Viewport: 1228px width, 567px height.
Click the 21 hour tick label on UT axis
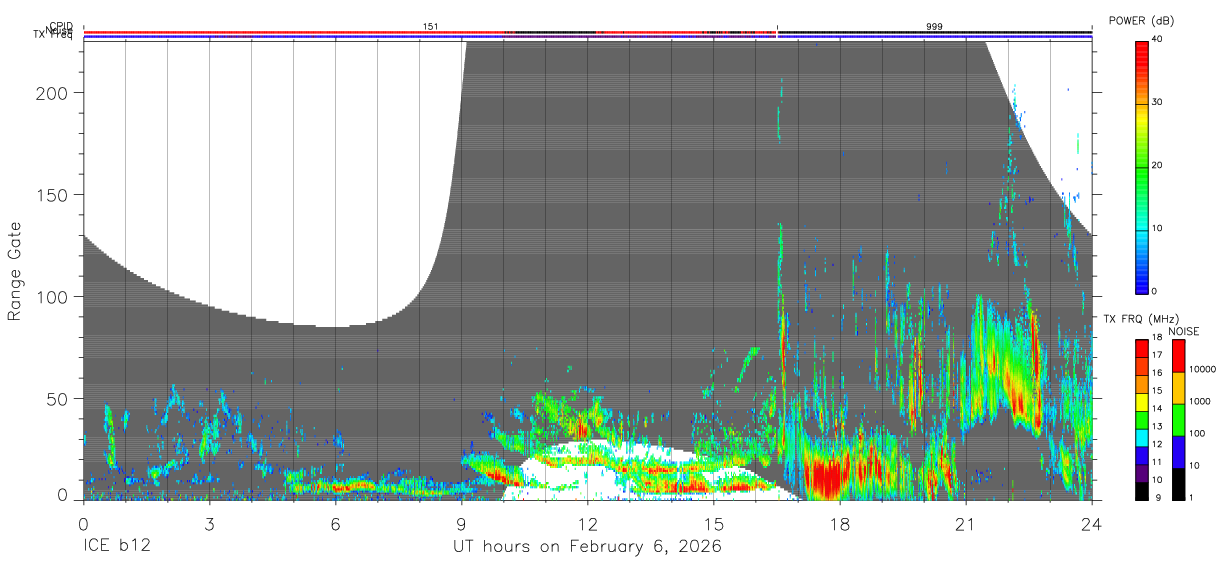966,524
